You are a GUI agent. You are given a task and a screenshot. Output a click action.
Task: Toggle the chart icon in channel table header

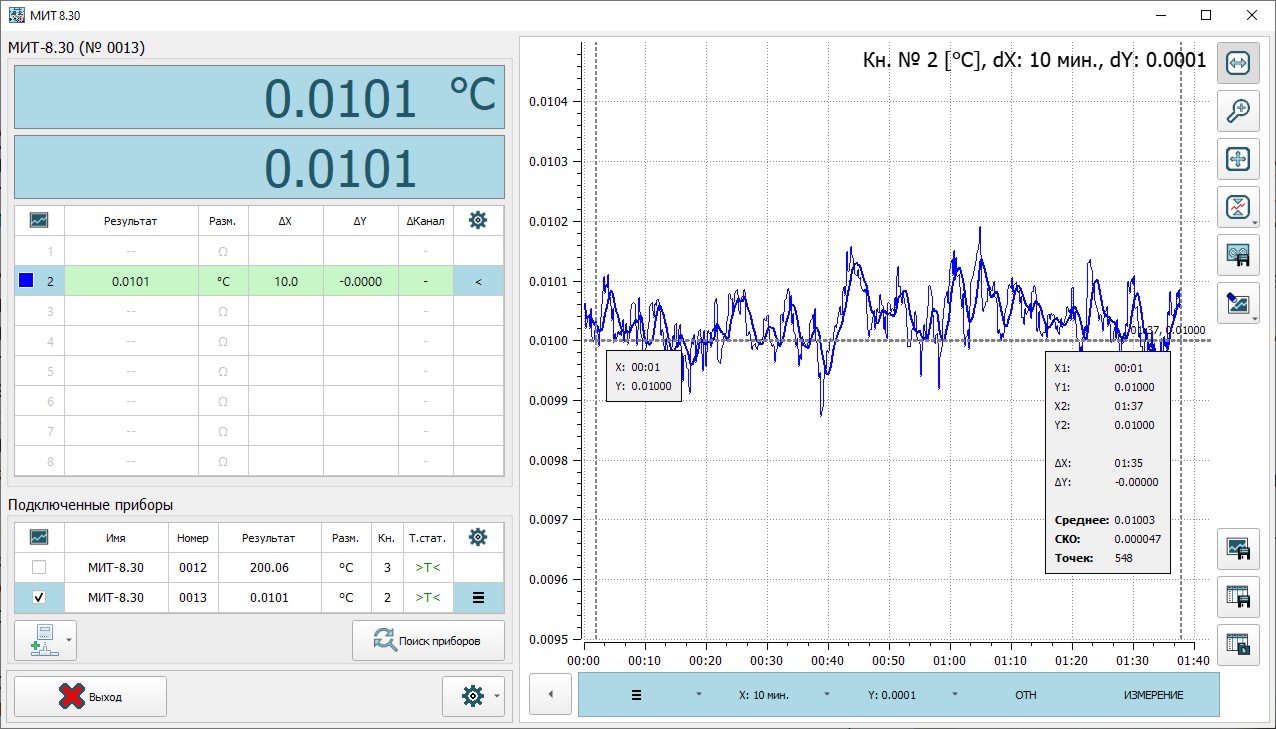pos(39,220)
